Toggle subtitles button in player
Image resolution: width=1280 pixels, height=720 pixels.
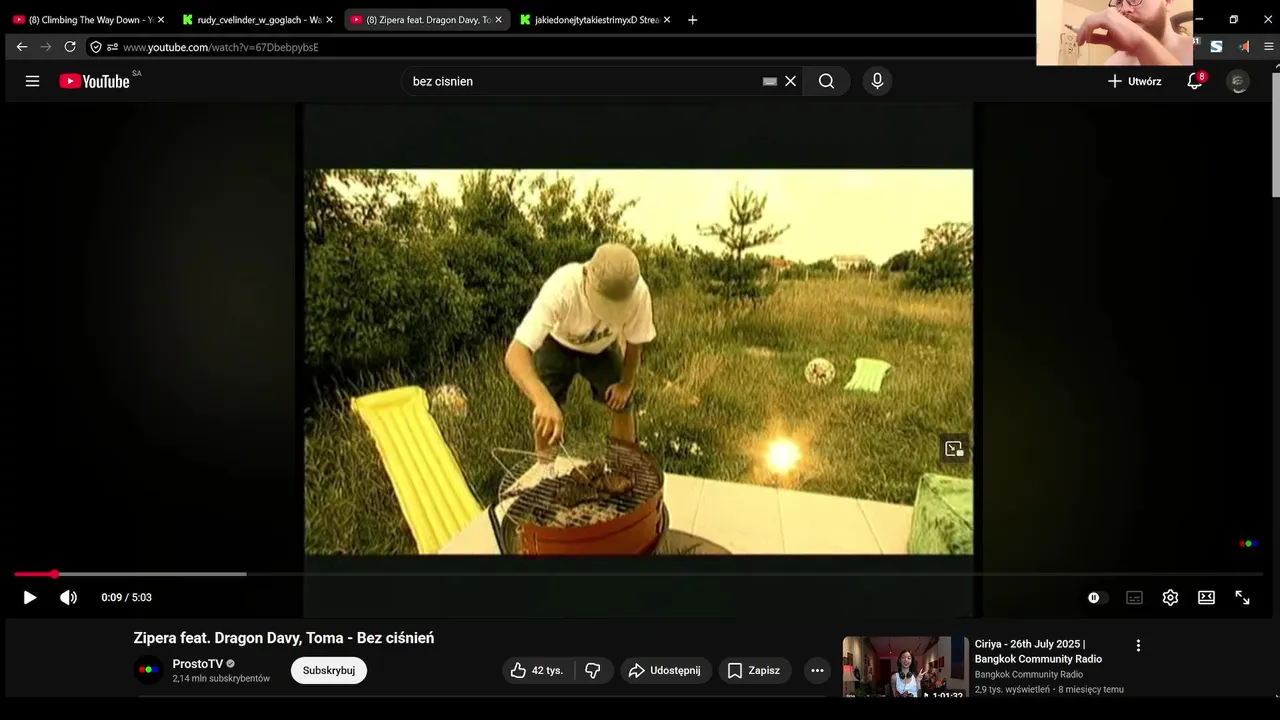(1134, 597)
